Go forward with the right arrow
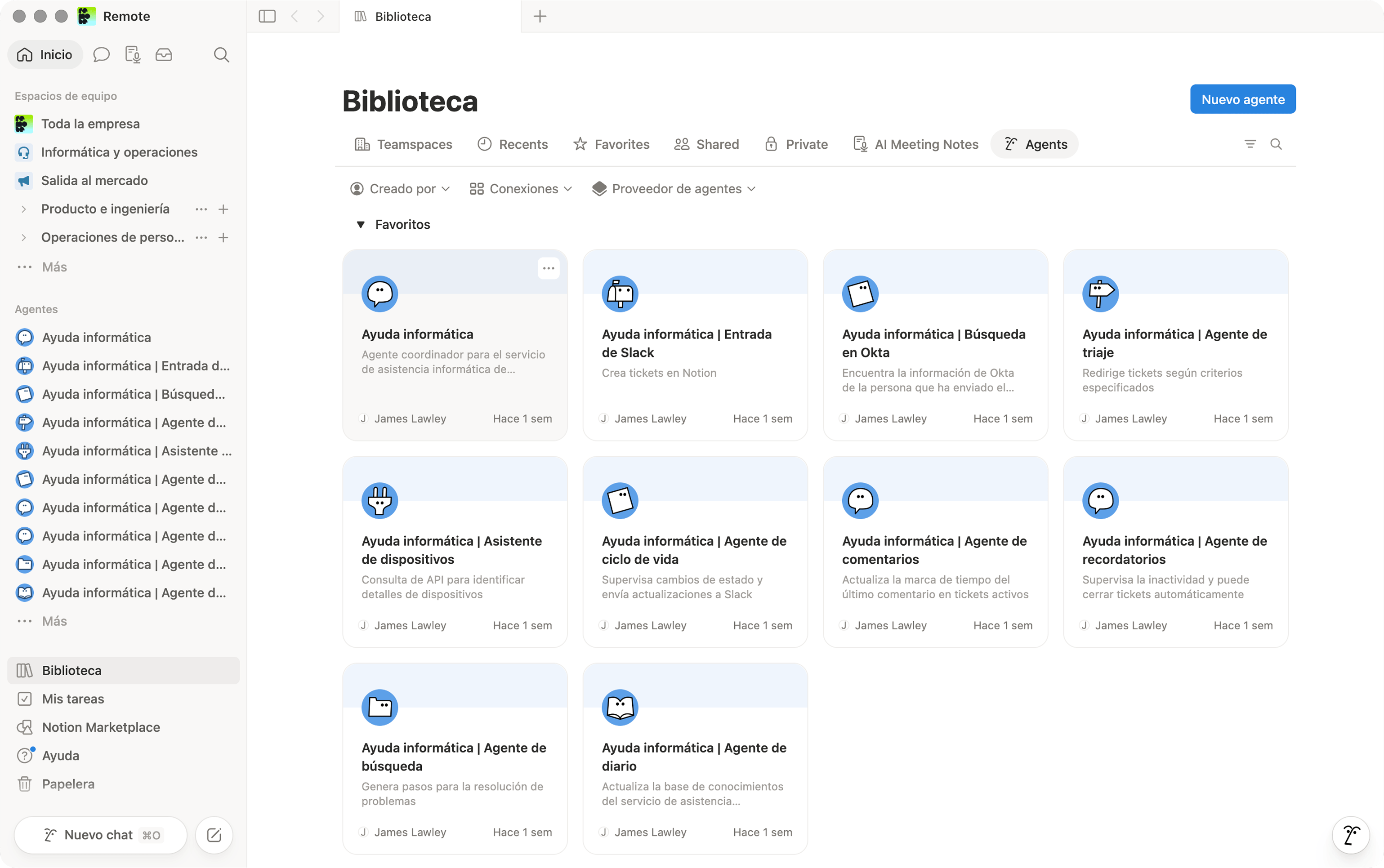This screenshot has width=1384, height=868. click(x=321, y=16)
